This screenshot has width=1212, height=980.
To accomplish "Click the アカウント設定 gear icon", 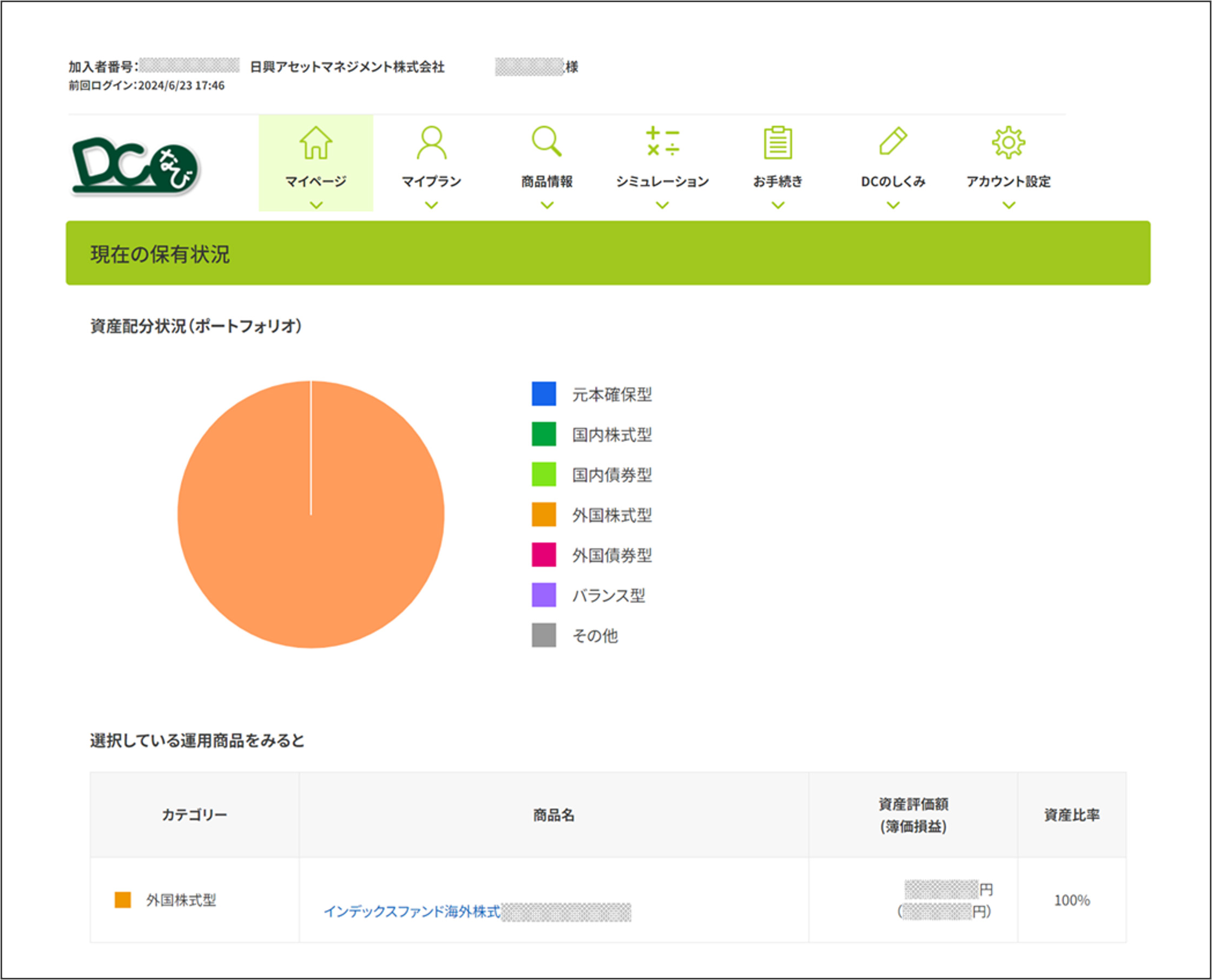I will click(x=1009, y=142).
